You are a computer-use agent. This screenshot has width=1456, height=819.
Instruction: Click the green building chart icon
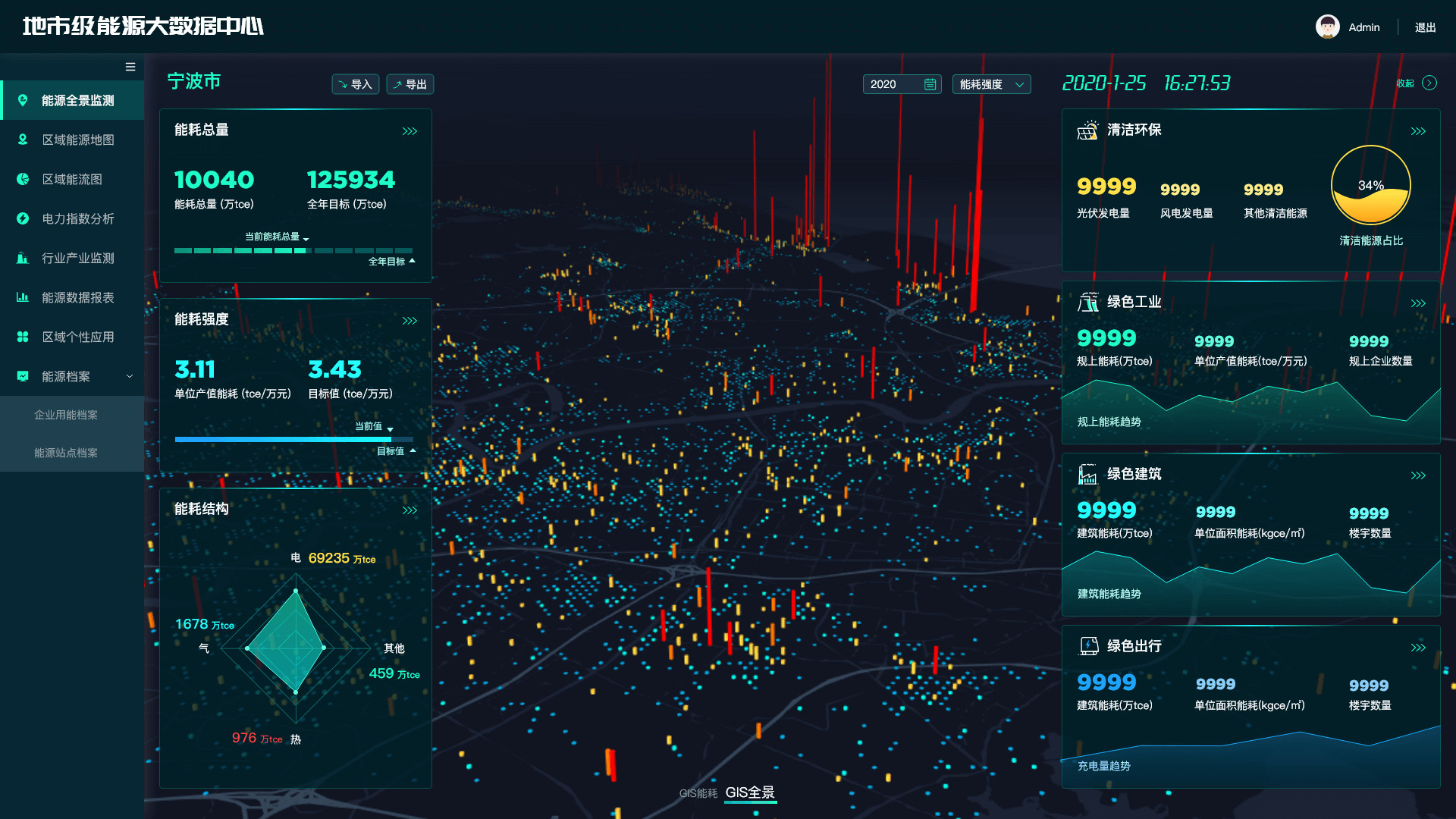pos(1087,475)
